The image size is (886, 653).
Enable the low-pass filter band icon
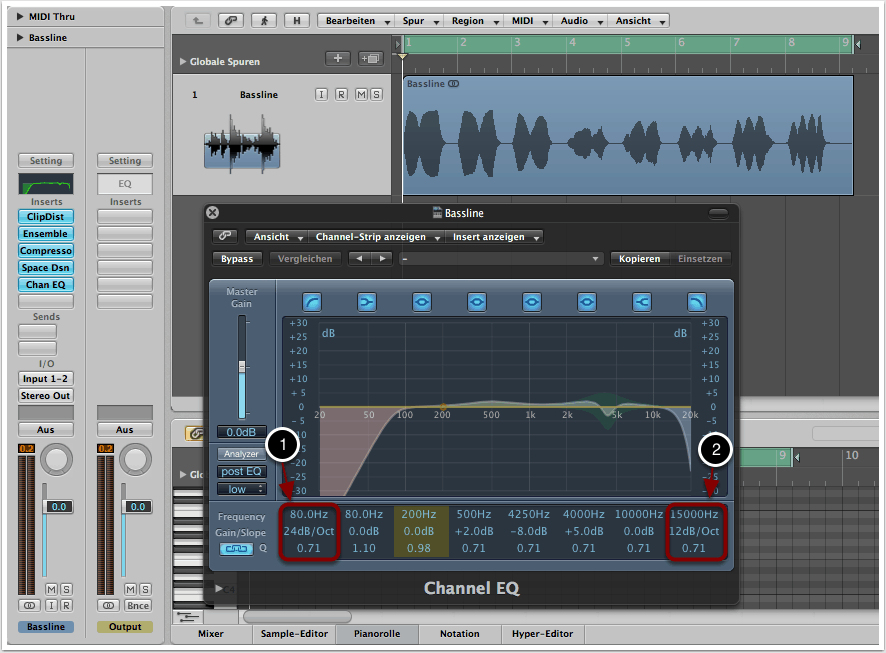tap(696, 301)
